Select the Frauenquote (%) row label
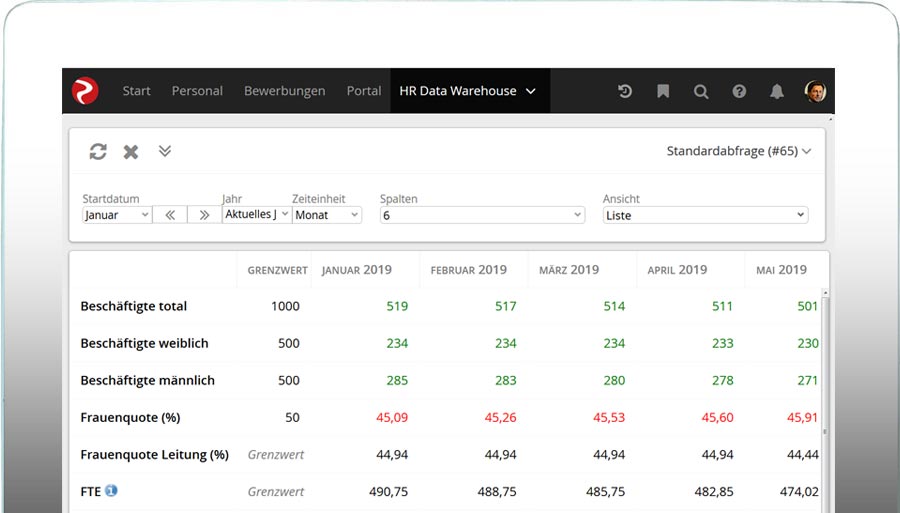The height and width of the screenshot is (513, 900). pyautogui.click(x=130, y=418)
